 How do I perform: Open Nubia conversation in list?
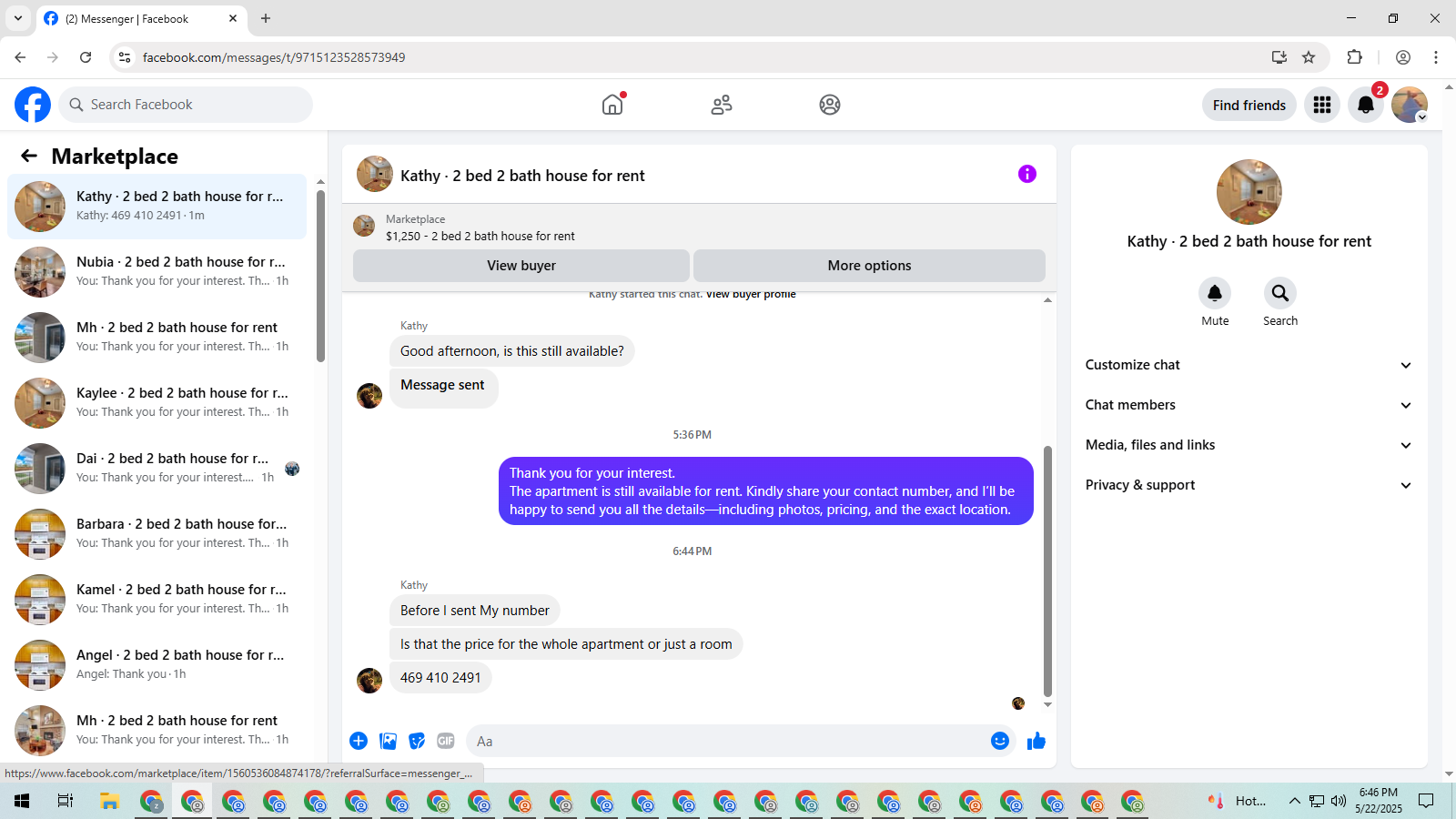pos(157,272)
